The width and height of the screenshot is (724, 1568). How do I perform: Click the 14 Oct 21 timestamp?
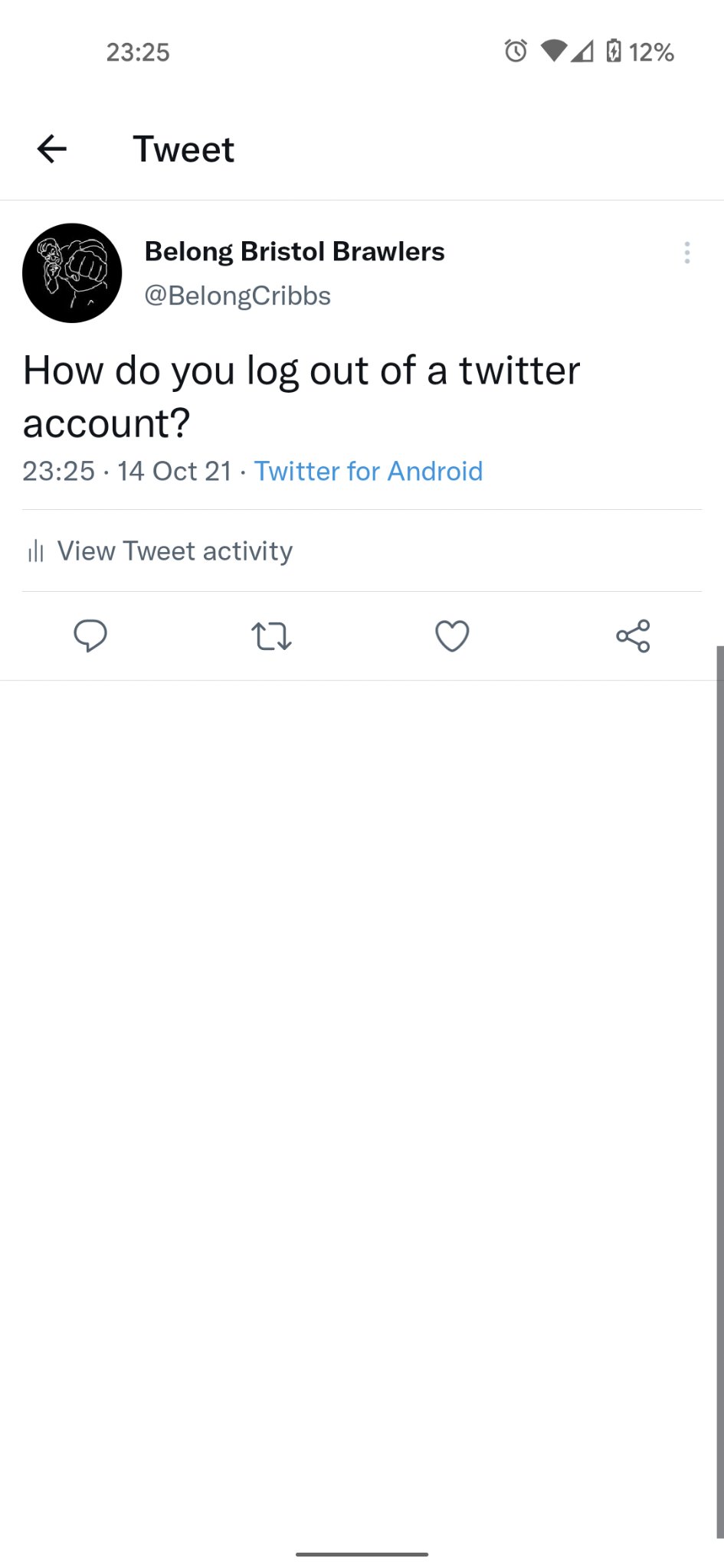pyautogui.click(x=174, y=472)
